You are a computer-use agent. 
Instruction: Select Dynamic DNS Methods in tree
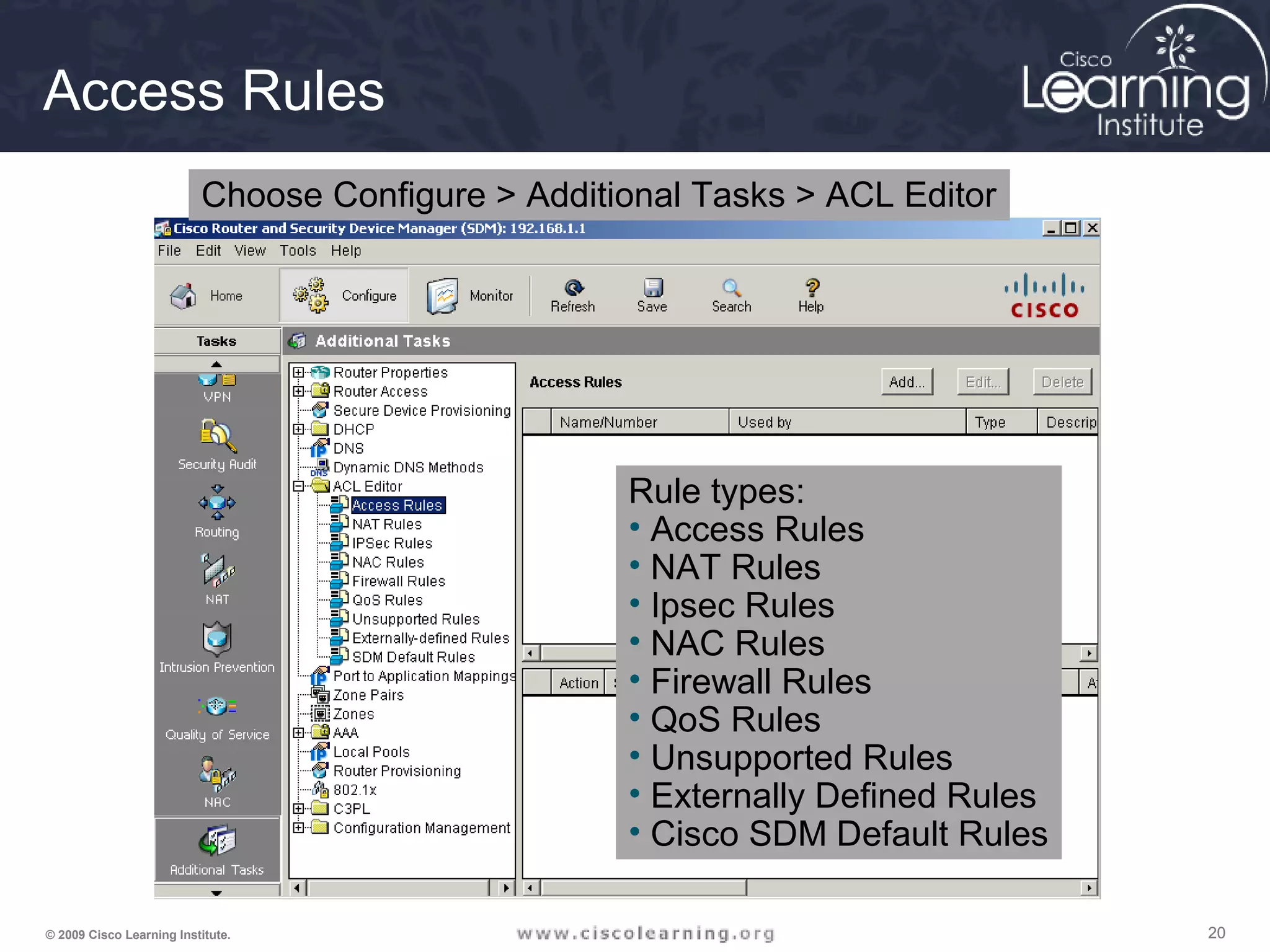point(408,467)
